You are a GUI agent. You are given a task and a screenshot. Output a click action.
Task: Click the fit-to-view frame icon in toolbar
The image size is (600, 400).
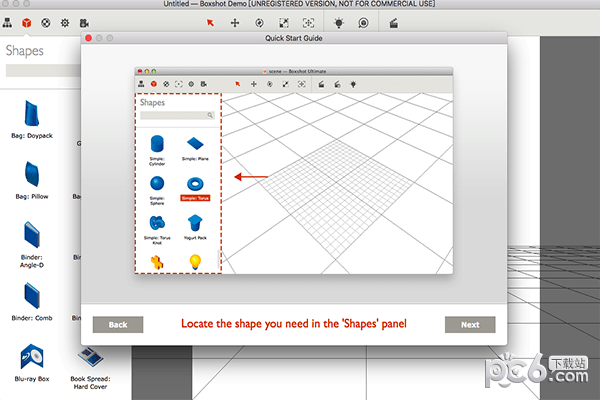click(308, 23)
